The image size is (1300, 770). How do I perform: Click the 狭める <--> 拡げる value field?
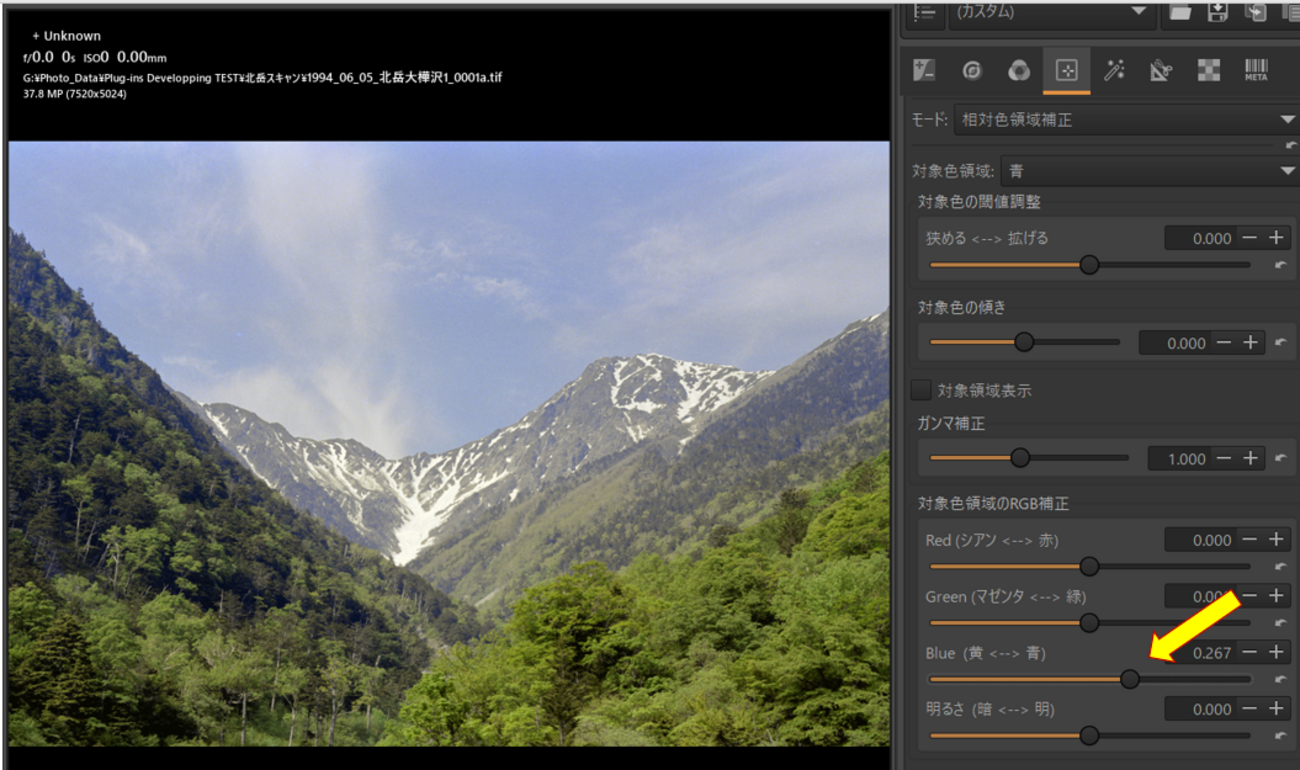(1201, 238)
